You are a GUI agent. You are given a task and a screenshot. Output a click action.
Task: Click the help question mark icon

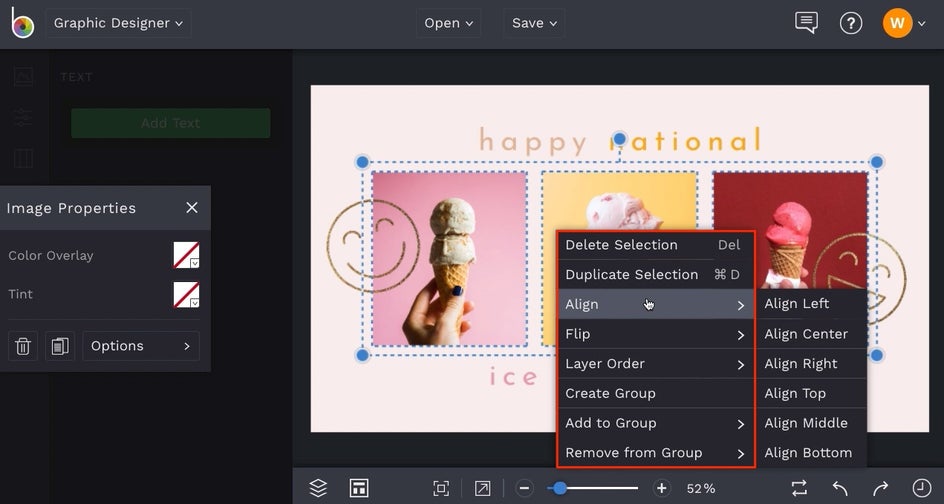point(851,23)
